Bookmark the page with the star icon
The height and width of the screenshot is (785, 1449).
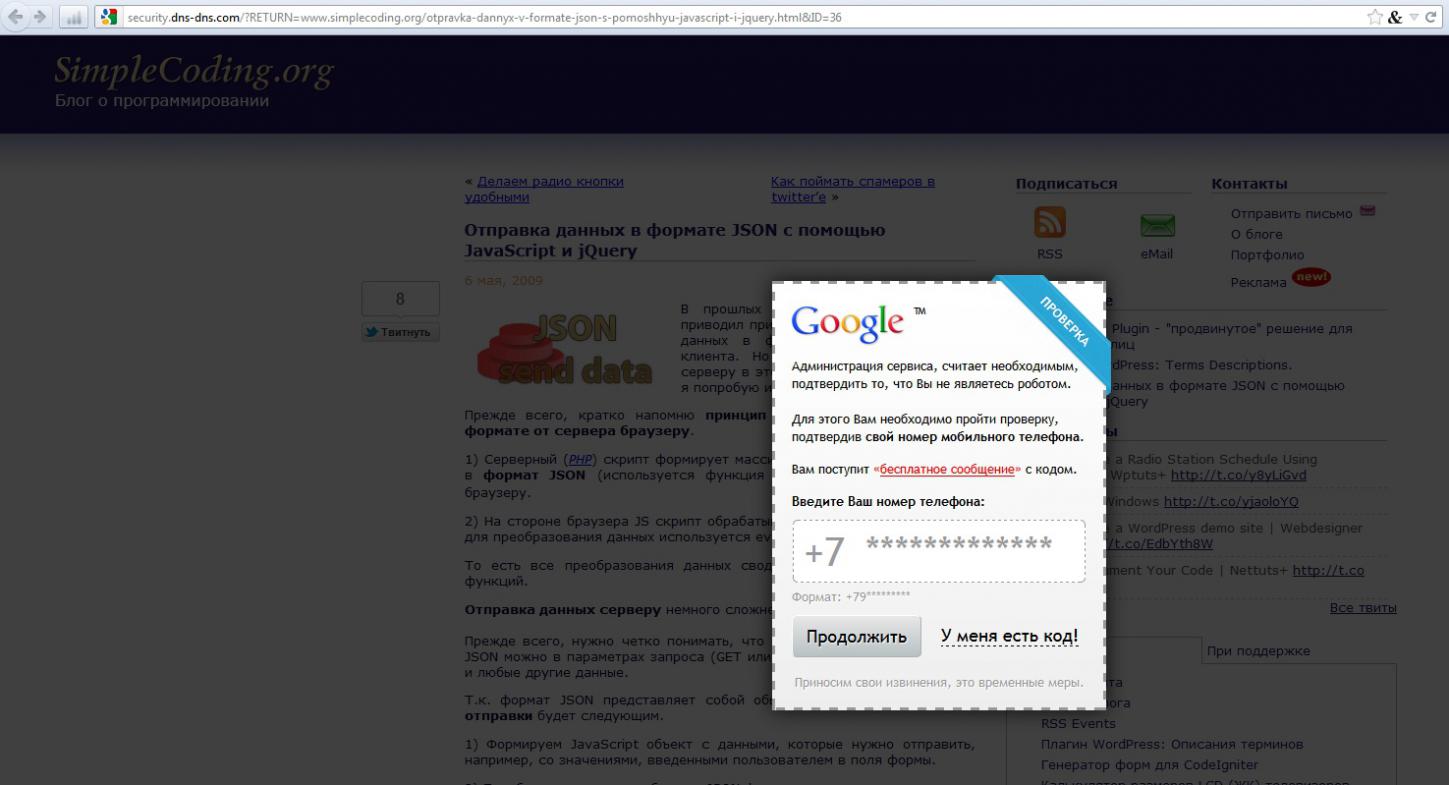[1375, 17]
